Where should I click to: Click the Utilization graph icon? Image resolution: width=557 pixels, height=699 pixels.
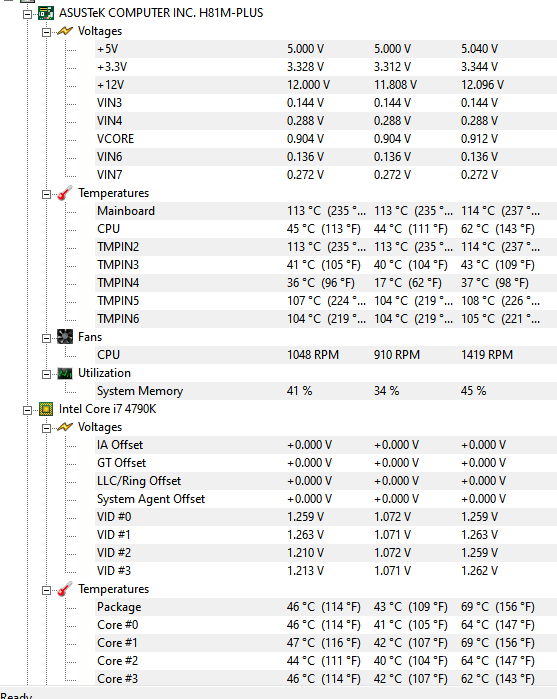click(x=65, y=374)
